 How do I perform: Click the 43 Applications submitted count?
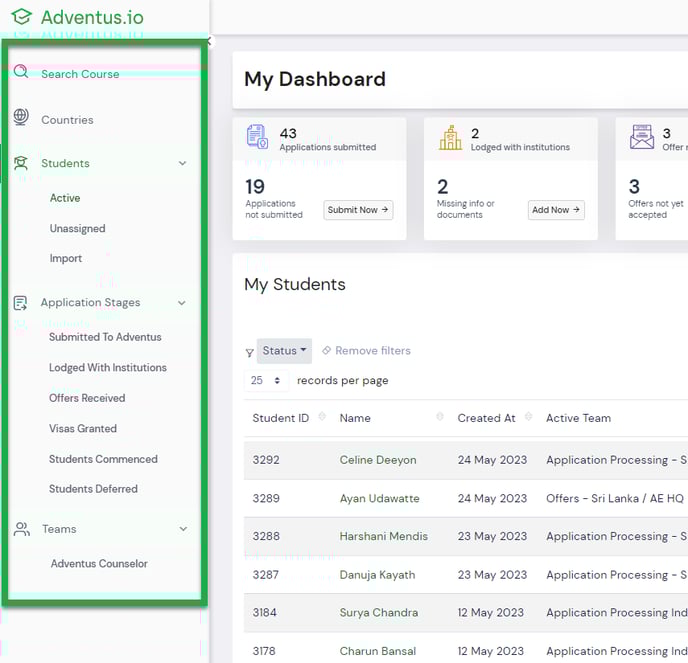[288, 133]
